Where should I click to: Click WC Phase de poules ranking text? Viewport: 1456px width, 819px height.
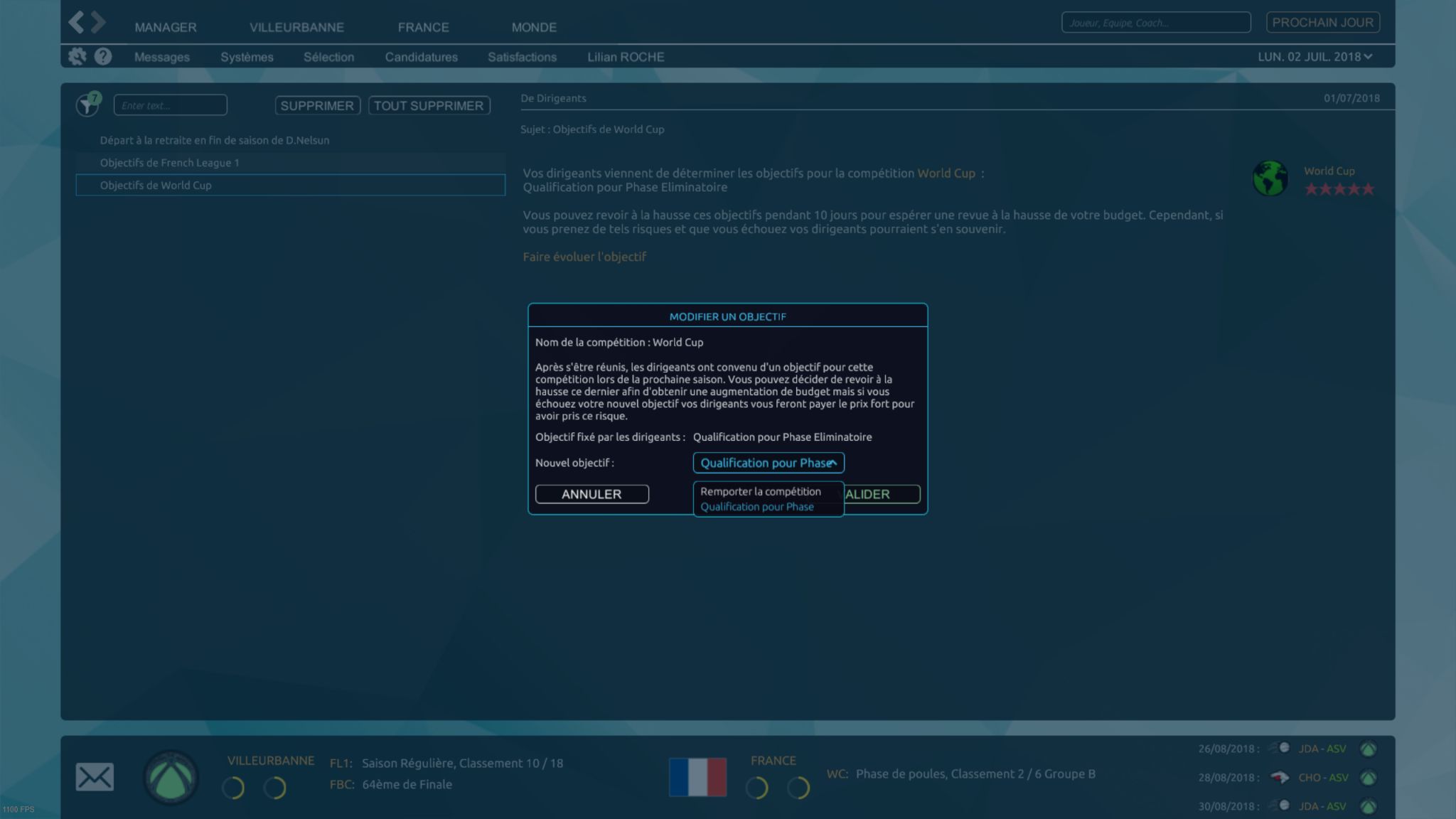tap(975, 773)
